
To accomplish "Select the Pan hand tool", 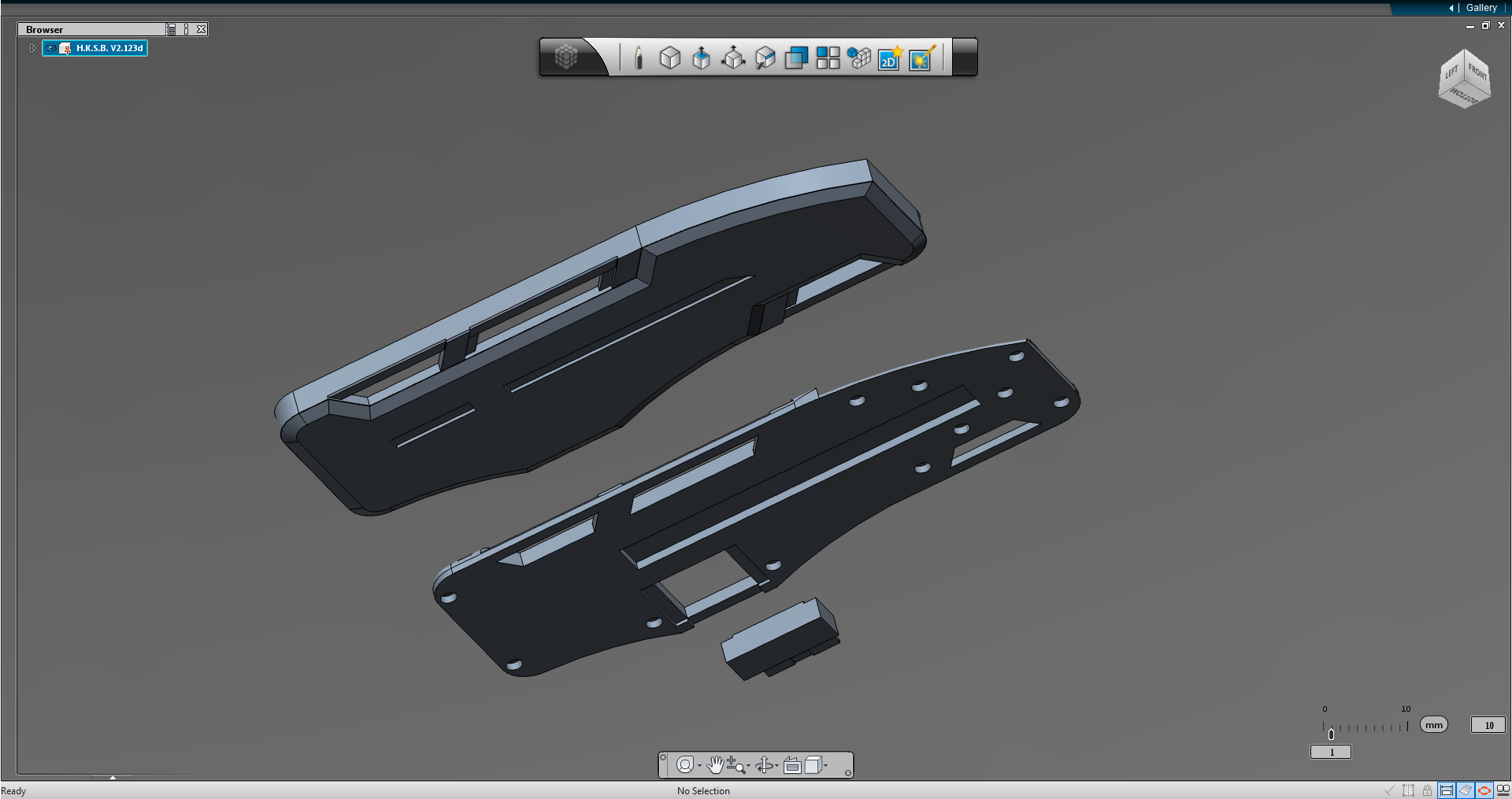I will tap(715, 765).
